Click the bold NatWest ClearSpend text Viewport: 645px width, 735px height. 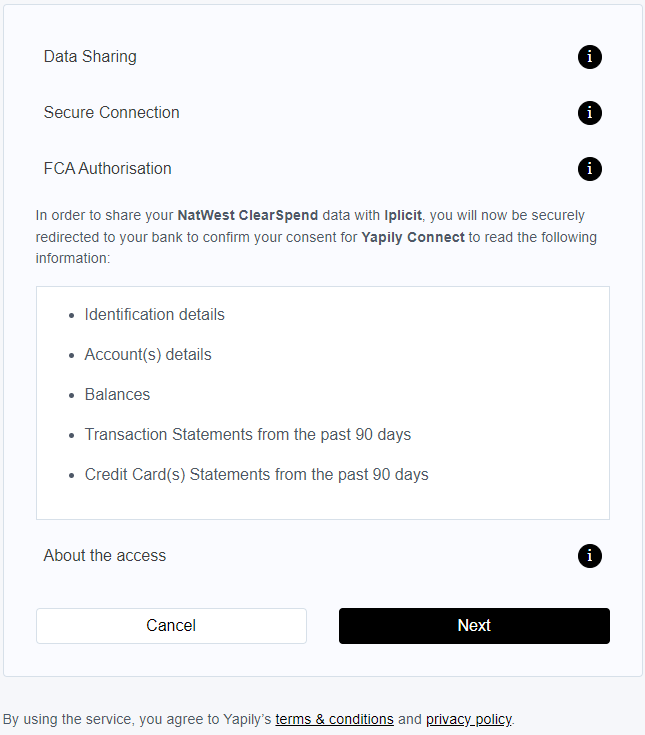pyautogui.click(x=247, y=215)
